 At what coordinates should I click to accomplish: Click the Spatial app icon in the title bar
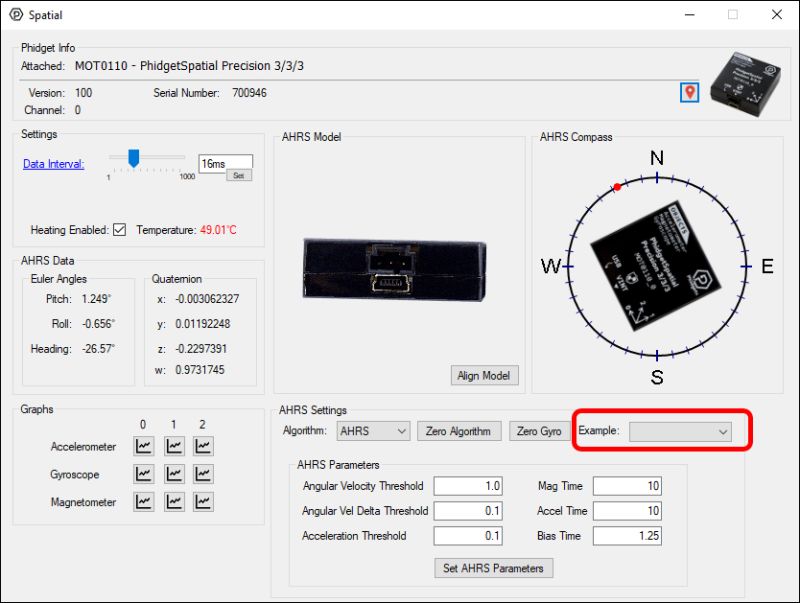coord(15,15)
